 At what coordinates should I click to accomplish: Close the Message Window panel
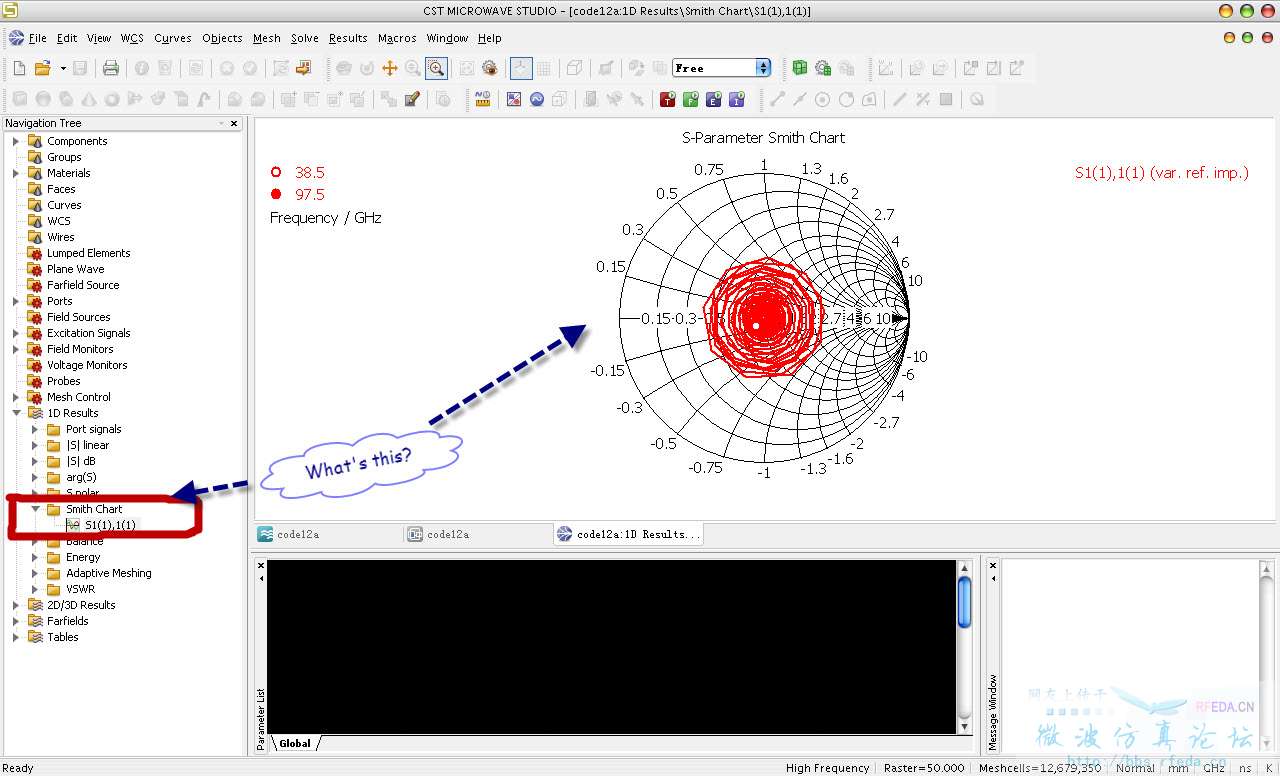993,565
